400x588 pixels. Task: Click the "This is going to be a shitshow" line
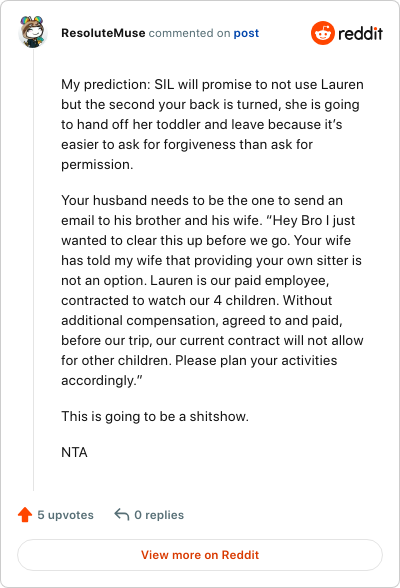[x=155, y=416]
